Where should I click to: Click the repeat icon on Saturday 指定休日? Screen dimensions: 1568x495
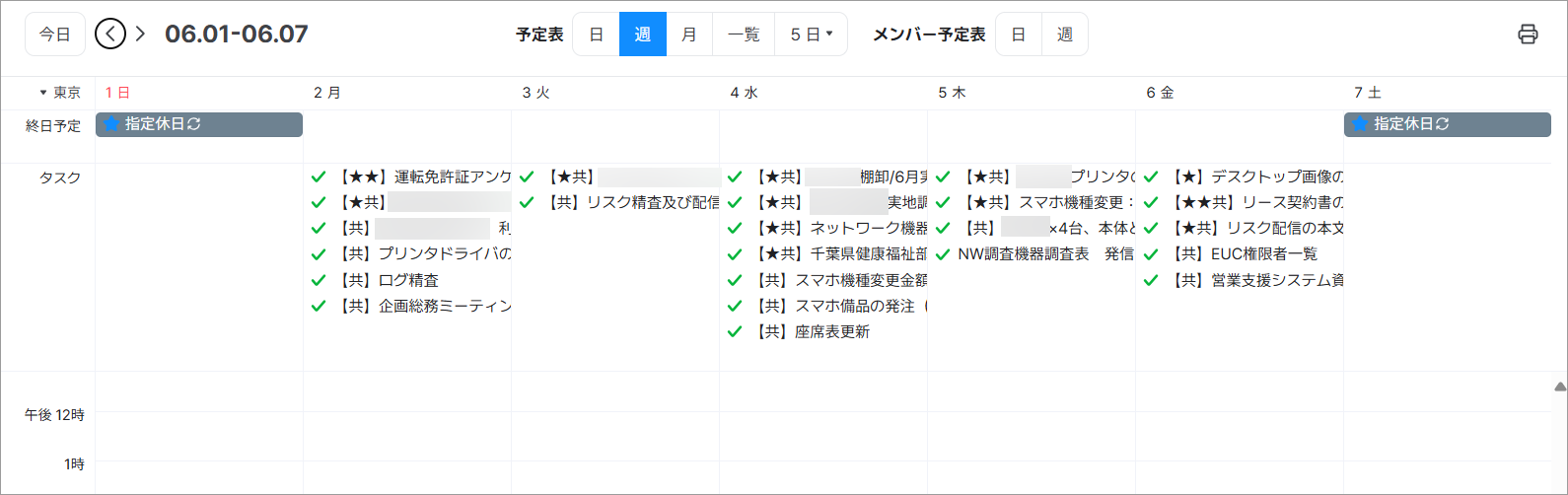pyautogui.click(x=1443, y=124)
